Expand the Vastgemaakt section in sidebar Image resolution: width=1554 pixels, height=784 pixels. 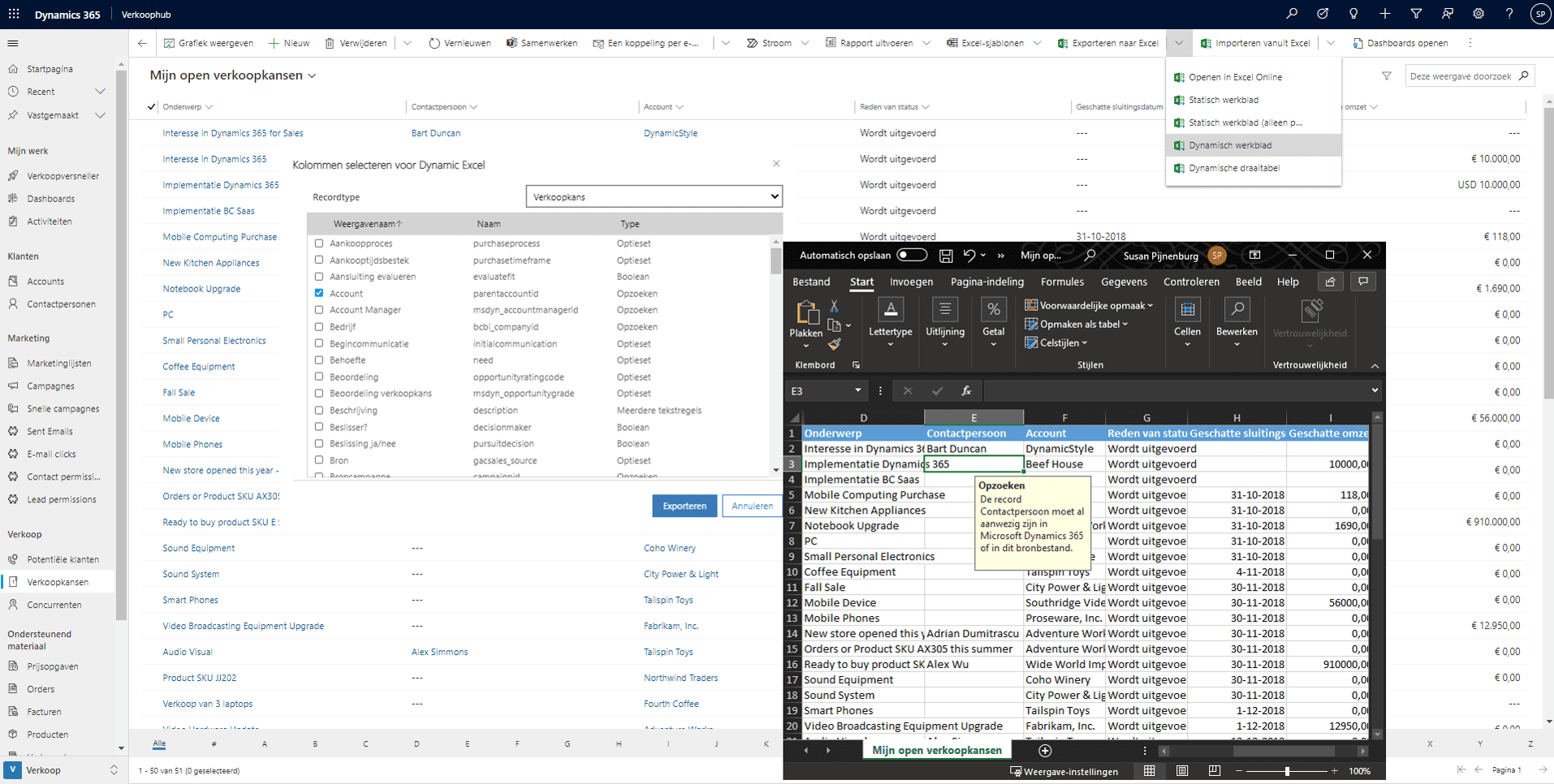[101, 115]
